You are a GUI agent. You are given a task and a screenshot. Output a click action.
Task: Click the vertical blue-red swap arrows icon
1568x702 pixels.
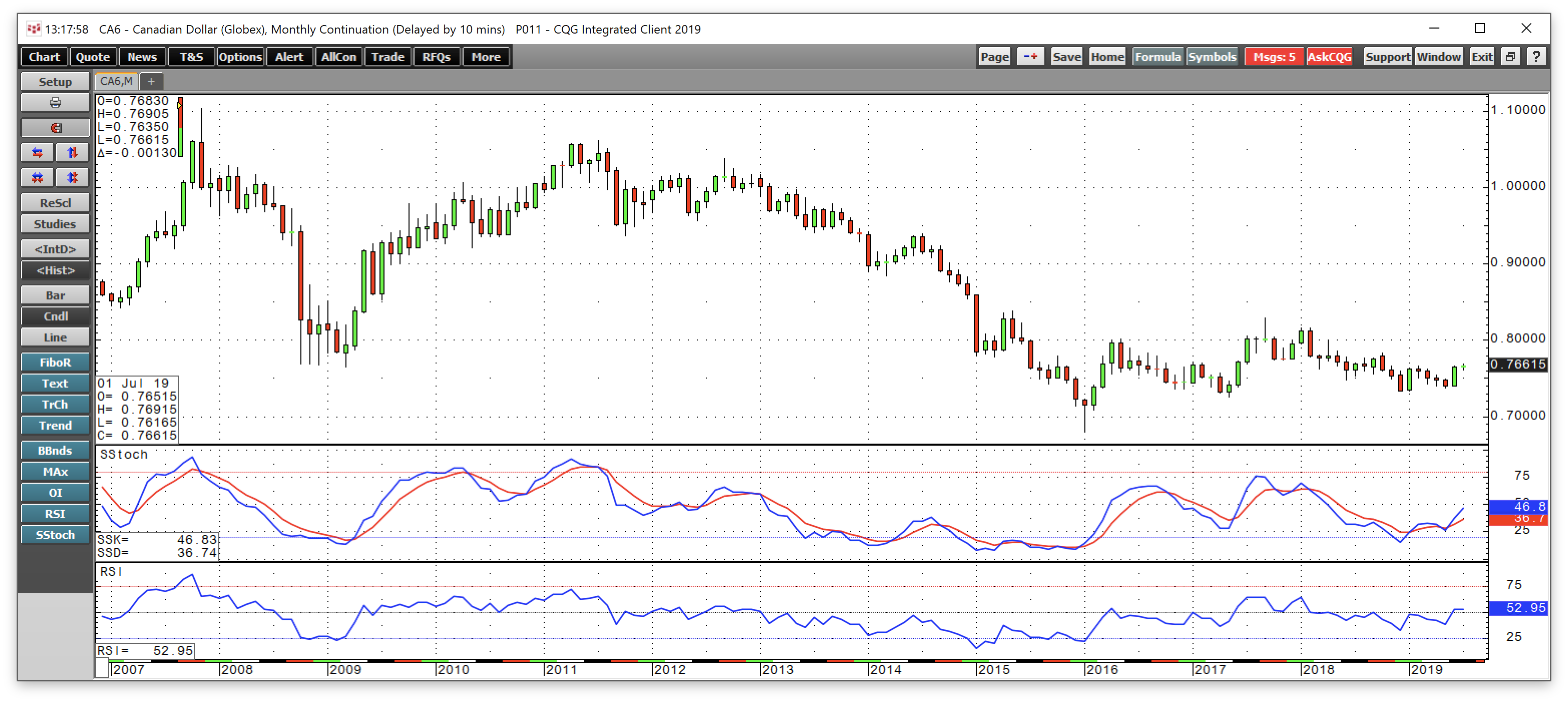[73, 153]
